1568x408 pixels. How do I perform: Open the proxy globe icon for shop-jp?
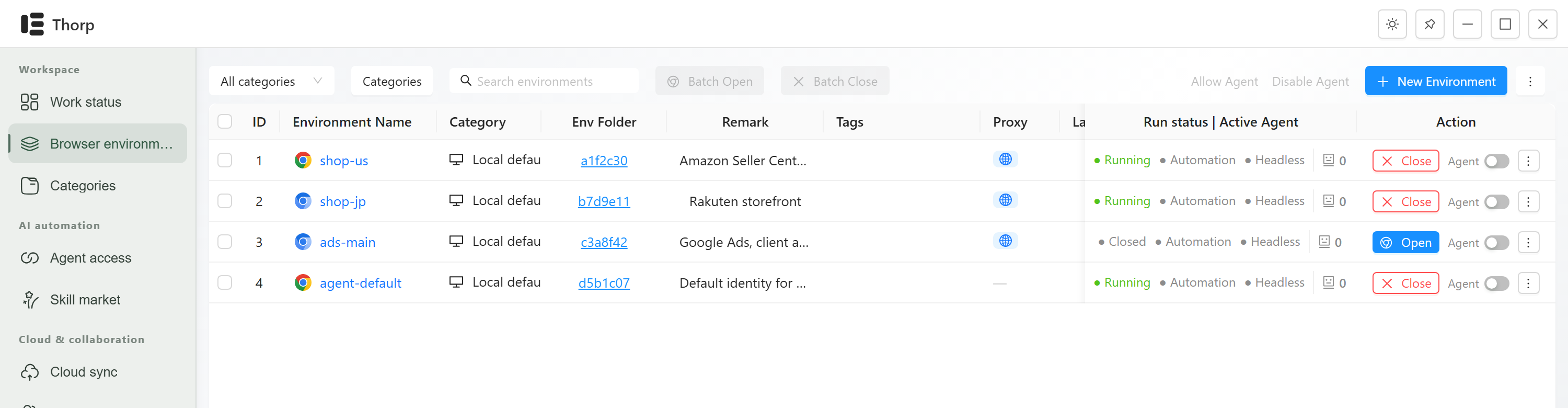pyautogui.click(x=1006, y=200)
